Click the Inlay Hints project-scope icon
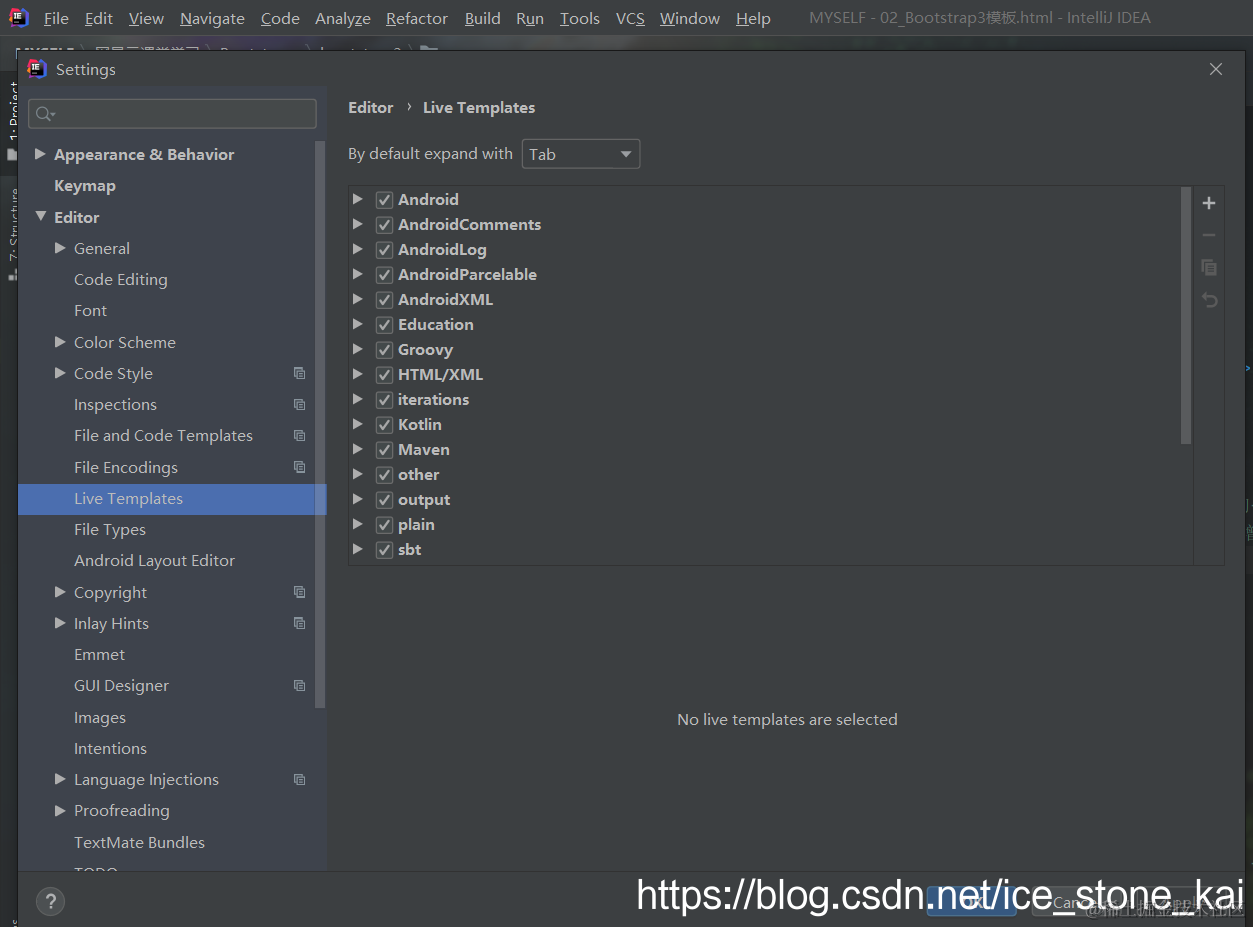This screenshot has height=927, width=1253. (x=299, y=623)
